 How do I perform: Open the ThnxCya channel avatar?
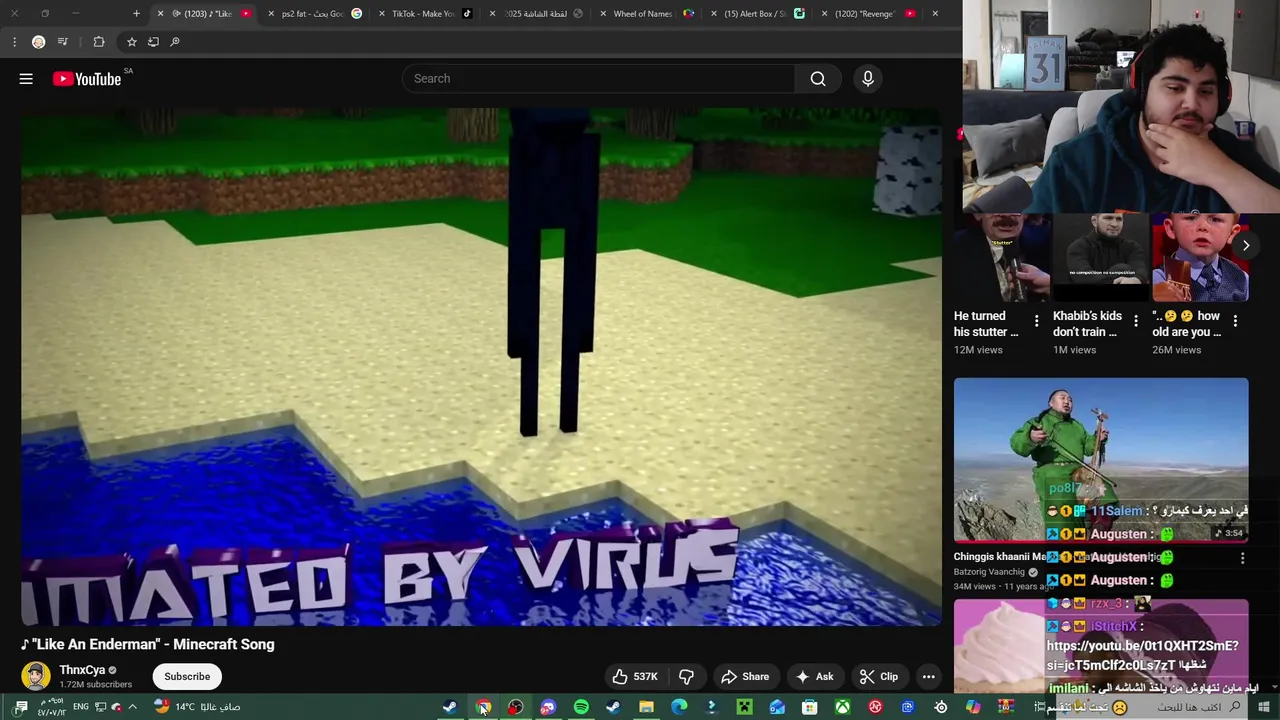(x=36, y=677)
